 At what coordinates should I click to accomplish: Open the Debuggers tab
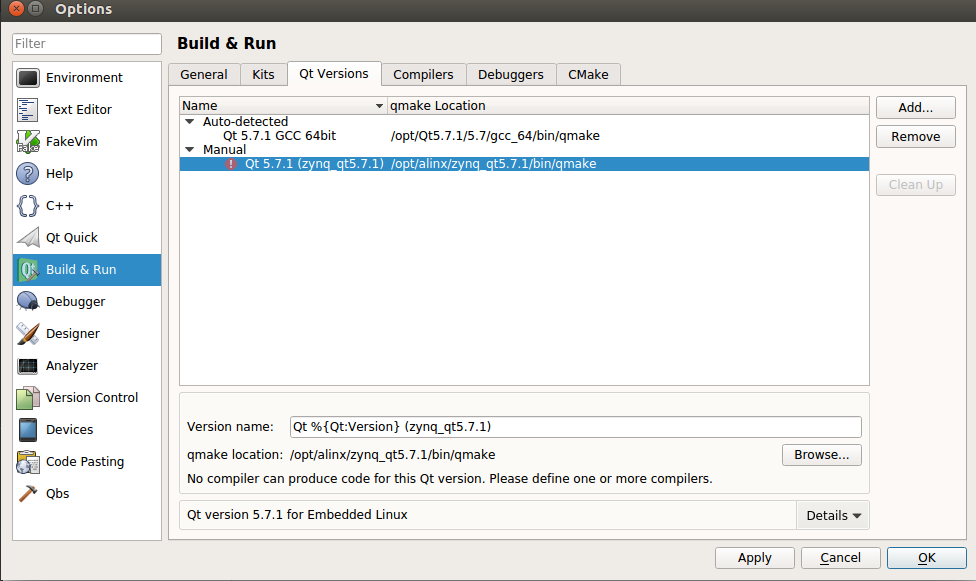[x=510, y=75]
